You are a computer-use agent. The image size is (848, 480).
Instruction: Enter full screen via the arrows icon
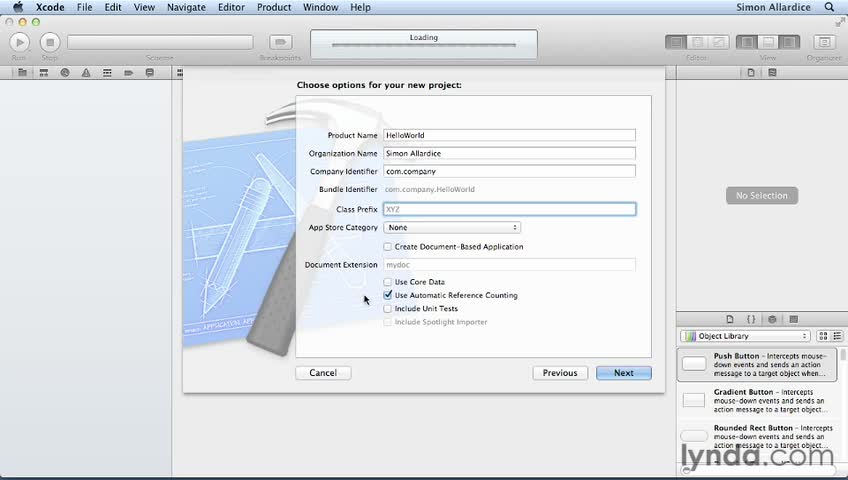(x=840, y=22)
